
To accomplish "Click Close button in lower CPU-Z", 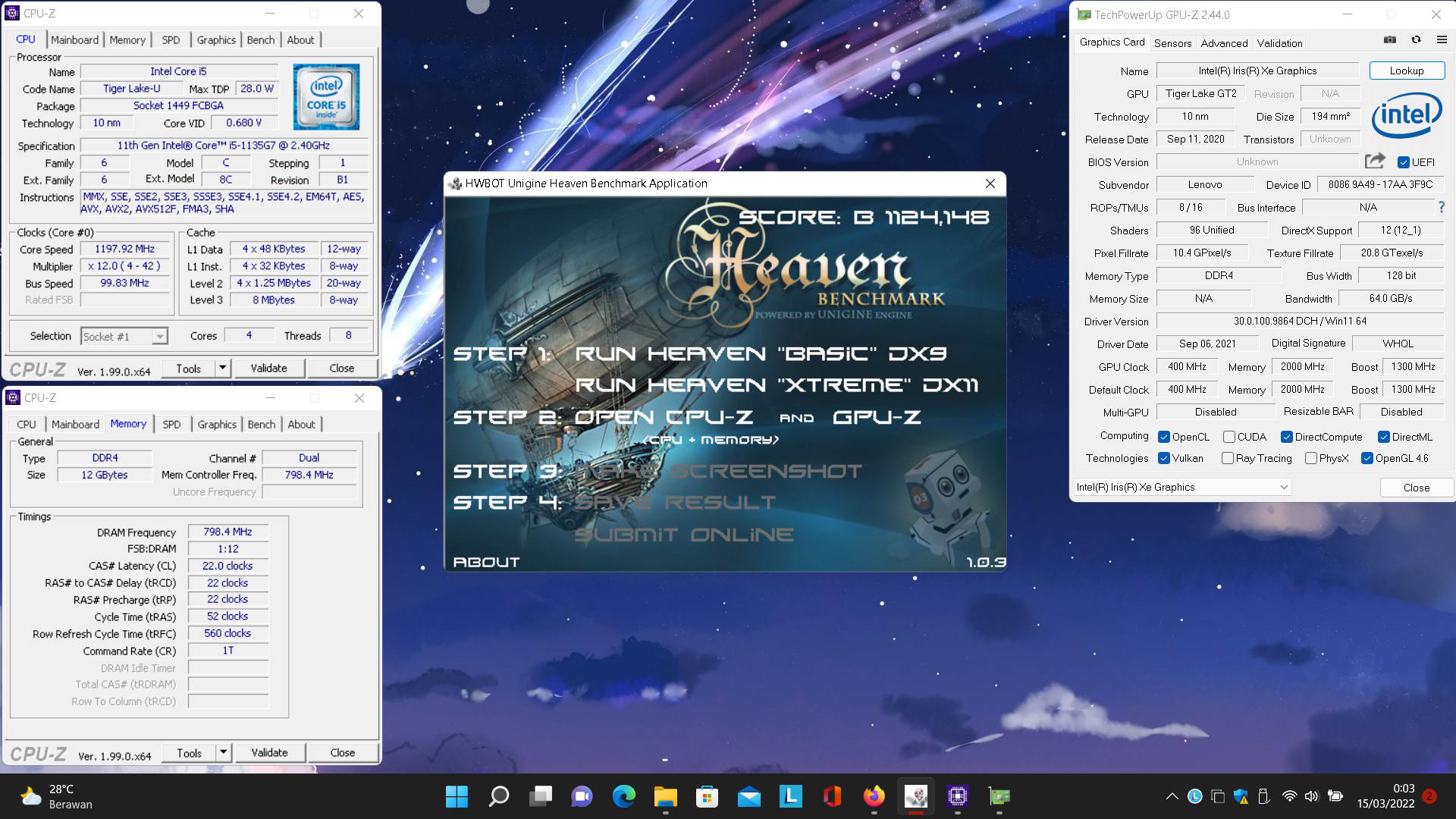I will tap(342, 752).
